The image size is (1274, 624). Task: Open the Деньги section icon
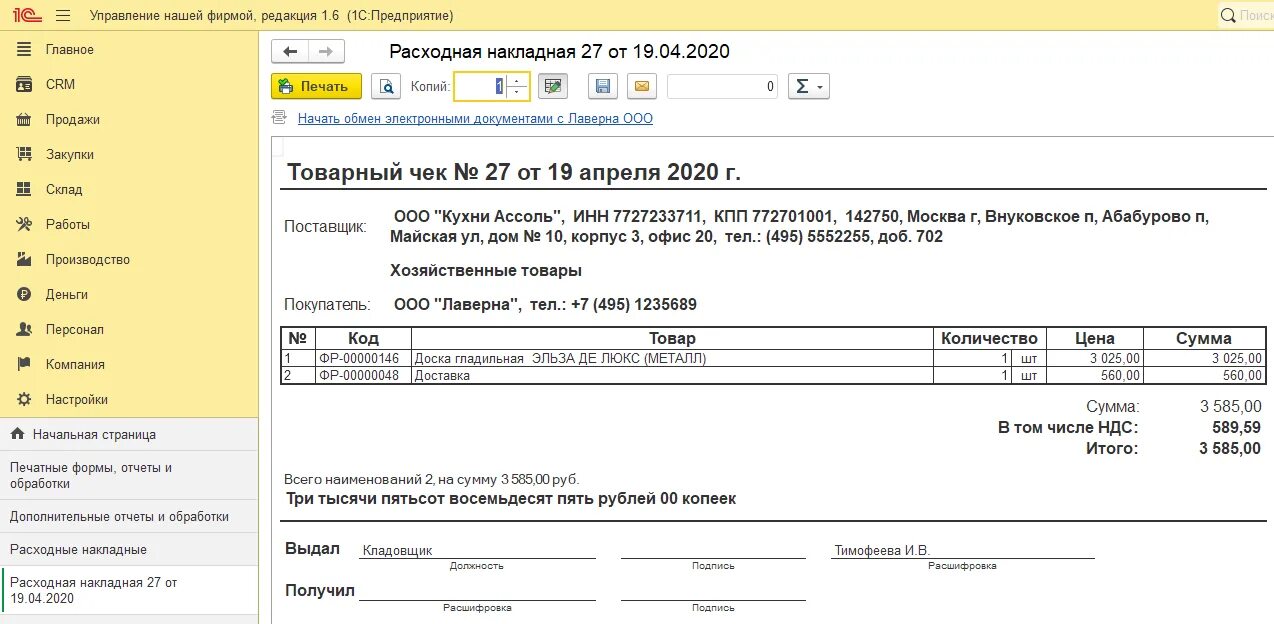[x=24, y=294]
